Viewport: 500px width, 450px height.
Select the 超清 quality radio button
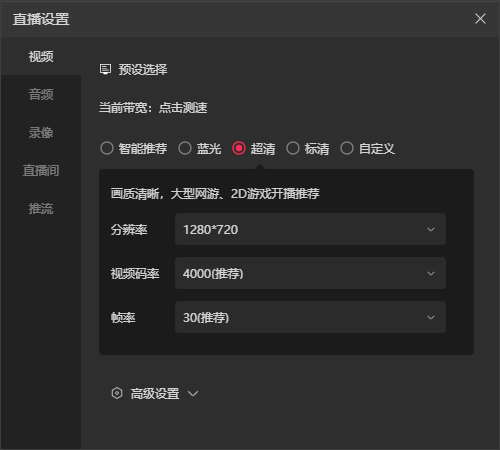(239, 148)
